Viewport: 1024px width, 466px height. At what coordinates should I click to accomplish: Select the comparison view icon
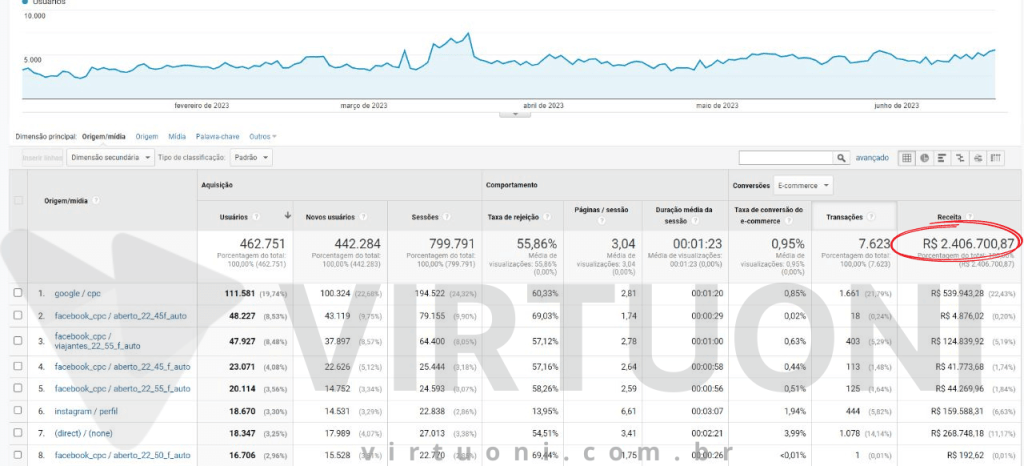click(x=960, y=158)
